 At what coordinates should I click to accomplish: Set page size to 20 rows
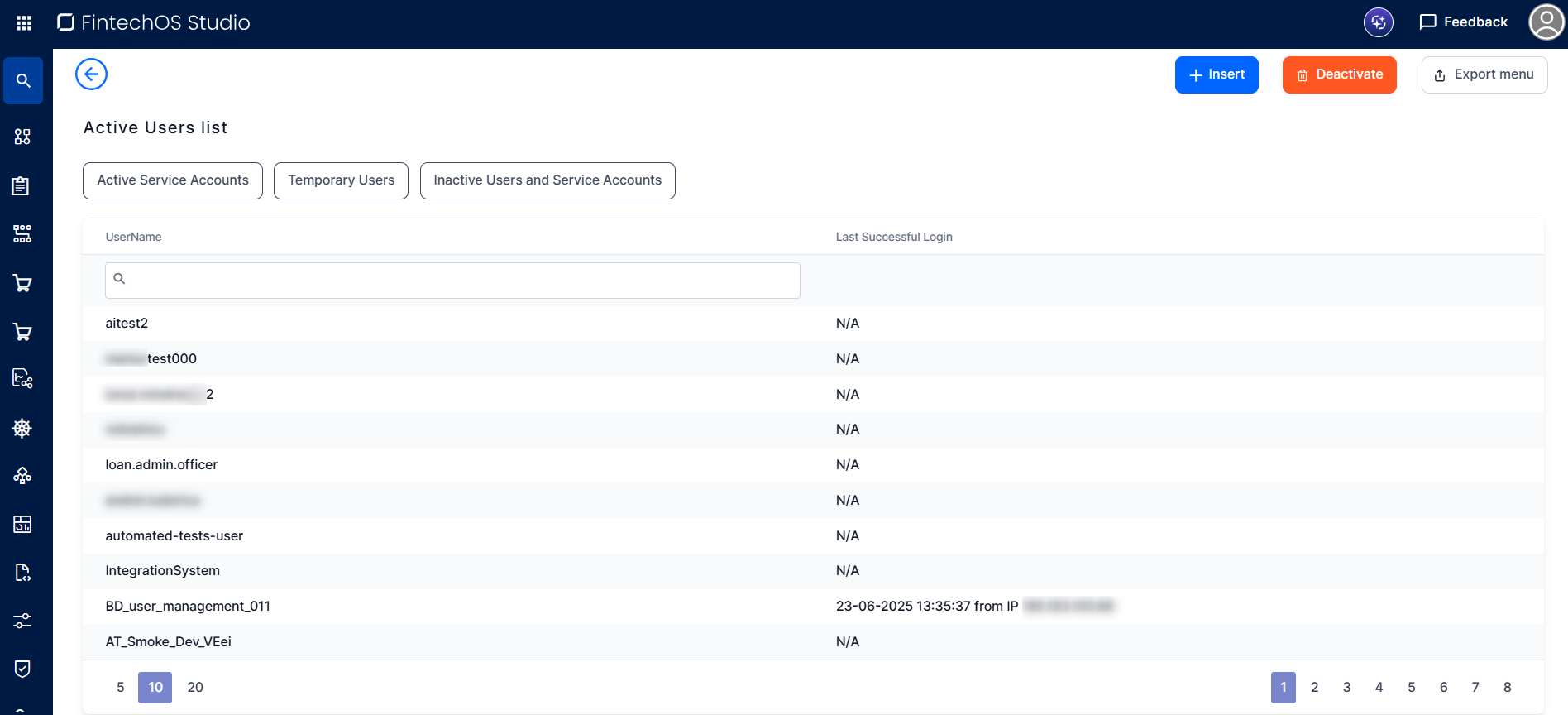click(x=195, y=688)
